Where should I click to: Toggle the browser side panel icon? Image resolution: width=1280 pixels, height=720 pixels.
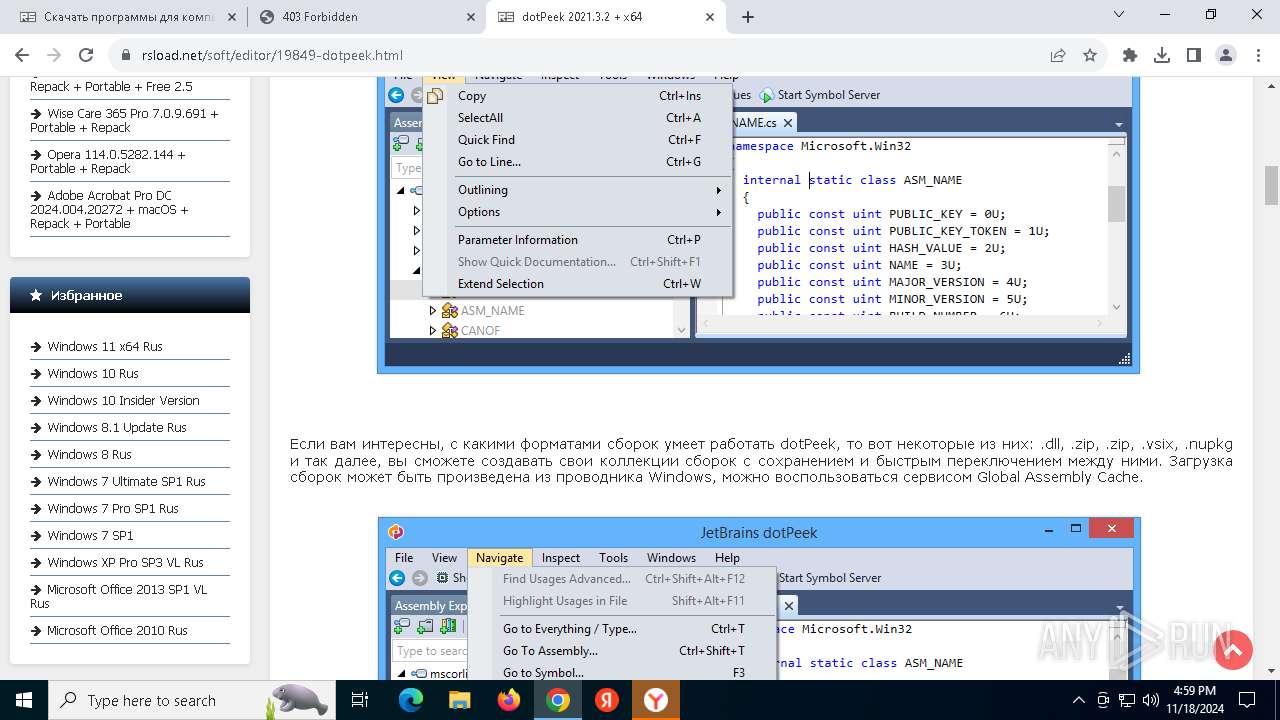(x=1194, y=56)
